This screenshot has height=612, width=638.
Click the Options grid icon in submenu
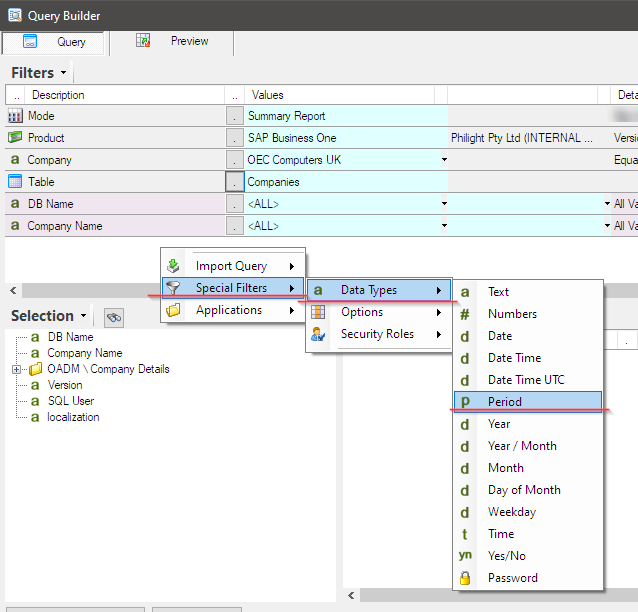click(318, 312)
